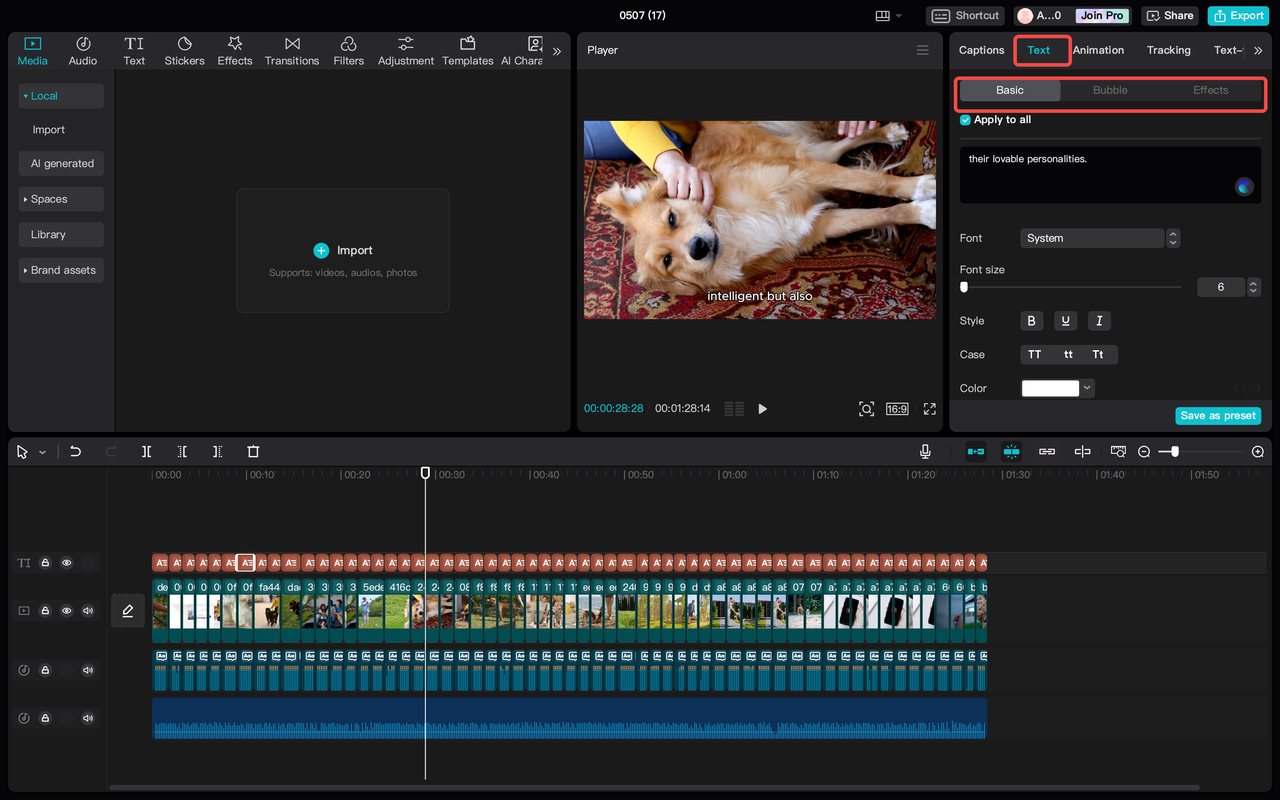Image resolution: width=1280 pixels, height=800 pixels.
Task: Click Save as preset button
Action: pos(1217,416)
